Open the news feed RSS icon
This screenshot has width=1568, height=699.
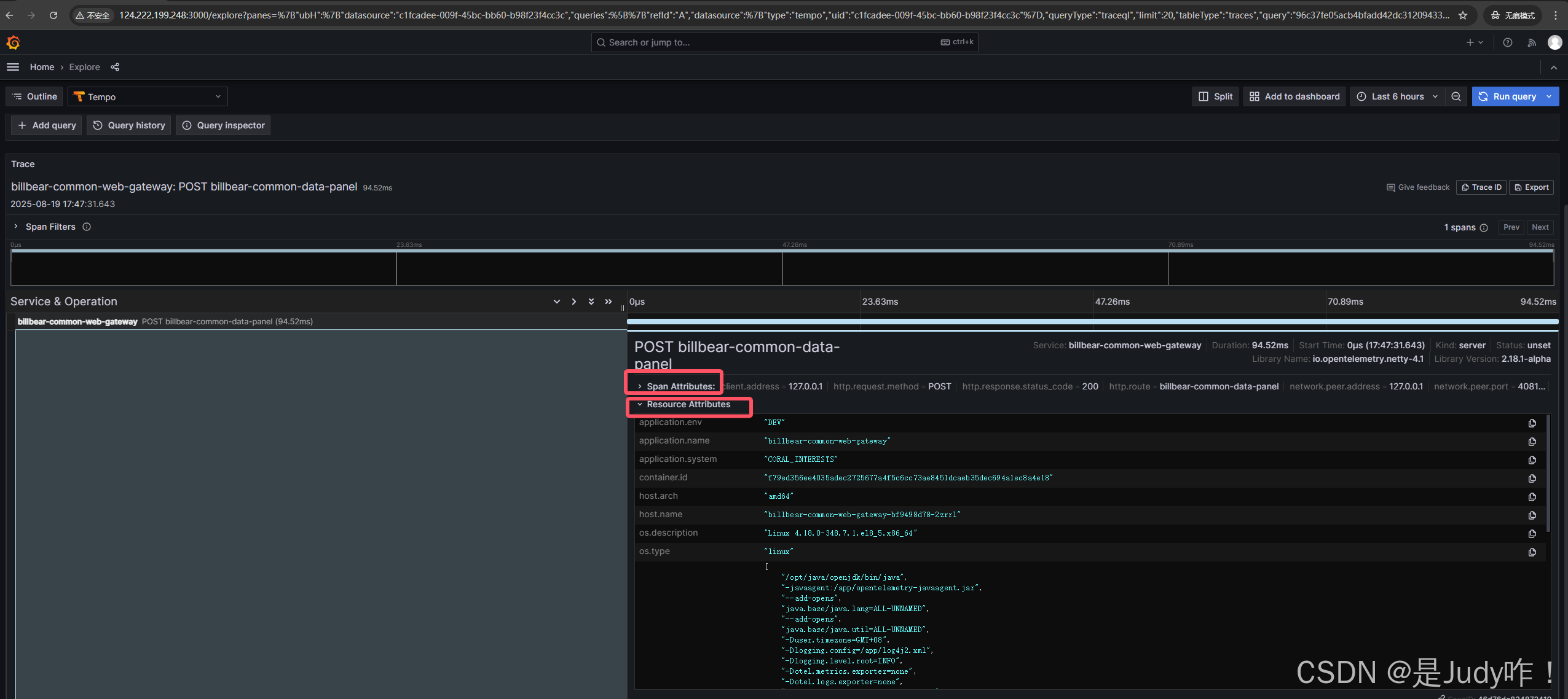[1531, 42]
